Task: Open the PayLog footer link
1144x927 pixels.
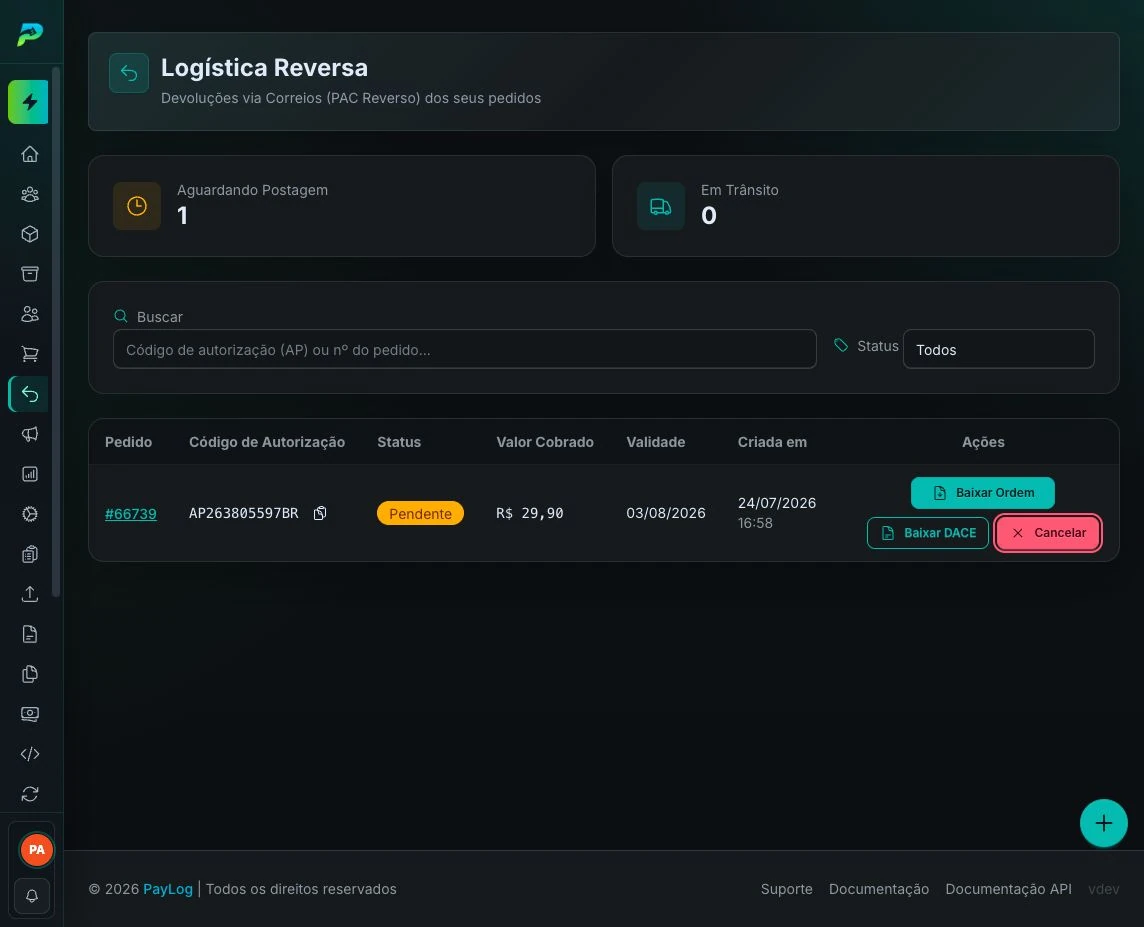Action: point(168,889)
